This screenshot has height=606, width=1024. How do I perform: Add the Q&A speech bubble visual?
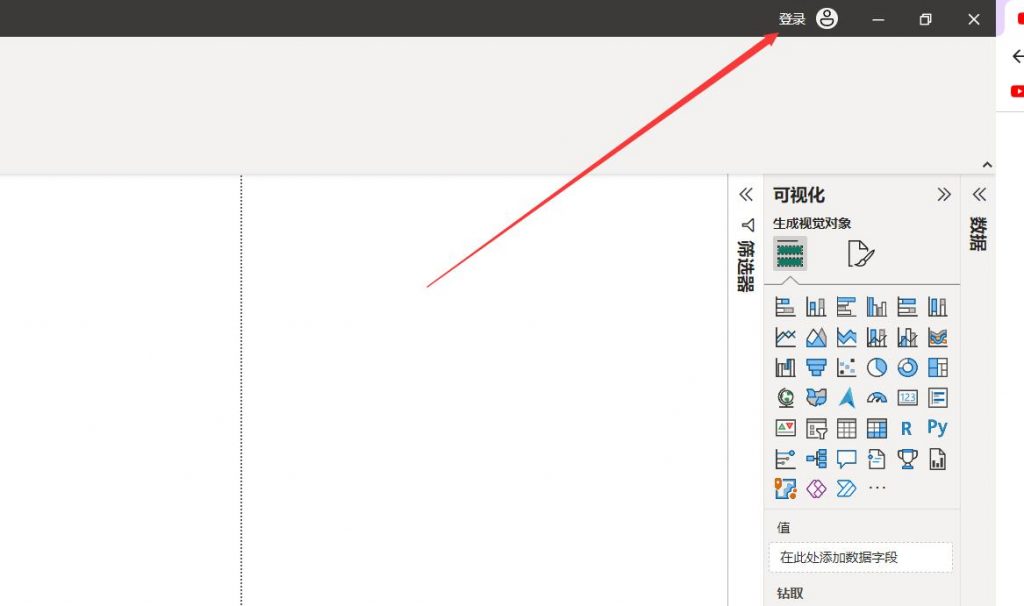(846, 459)
